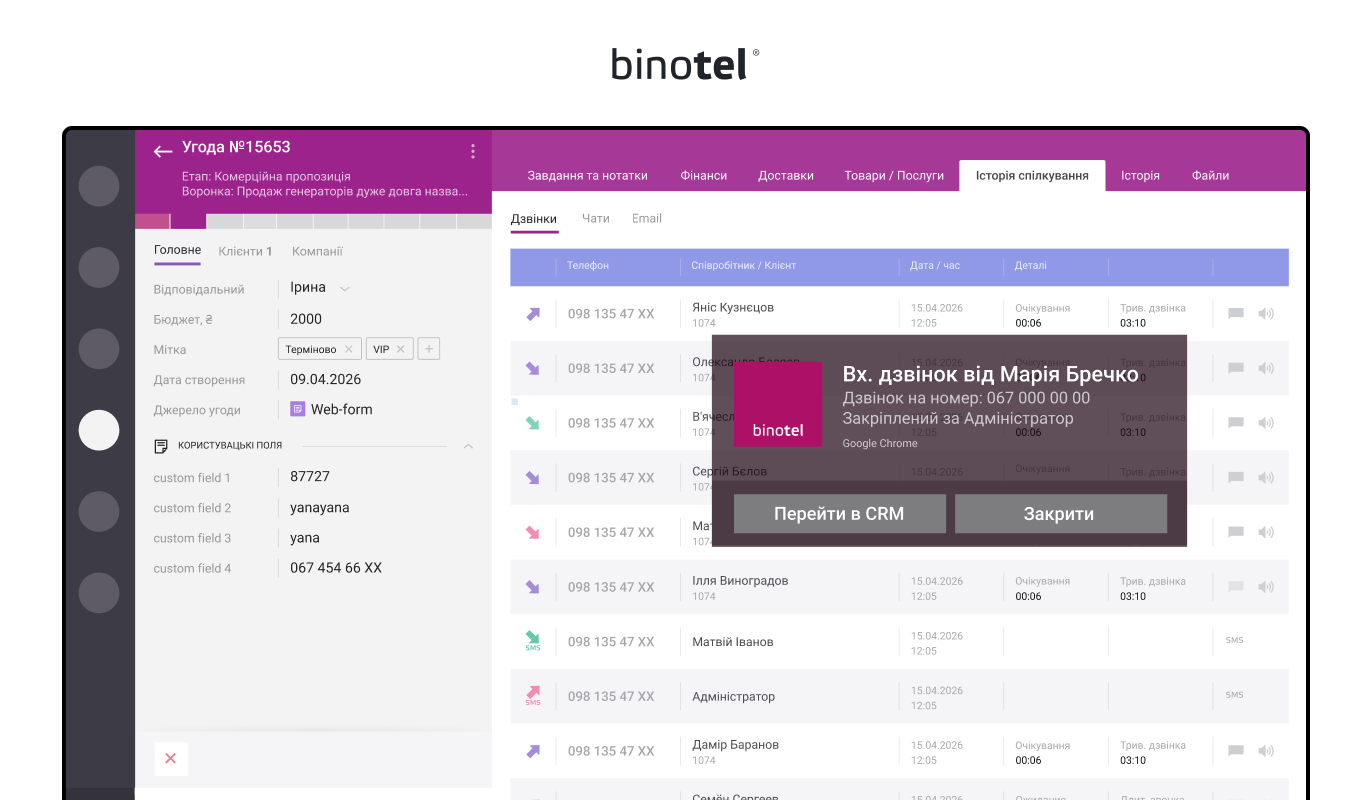The width and height of the screenshot is (1372, 800).
Task: Click the Перейти в CRM button
Action: click(x=839, y=514)
